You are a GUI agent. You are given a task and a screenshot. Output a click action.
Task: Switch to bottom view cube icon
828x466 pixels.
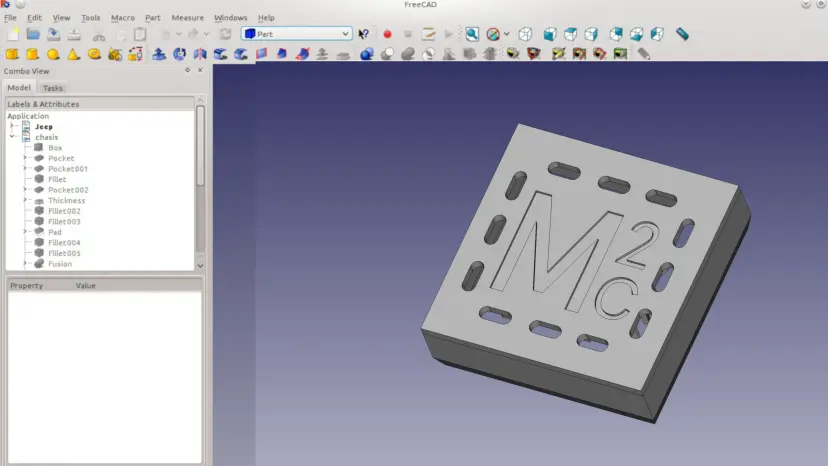(636, 34)
